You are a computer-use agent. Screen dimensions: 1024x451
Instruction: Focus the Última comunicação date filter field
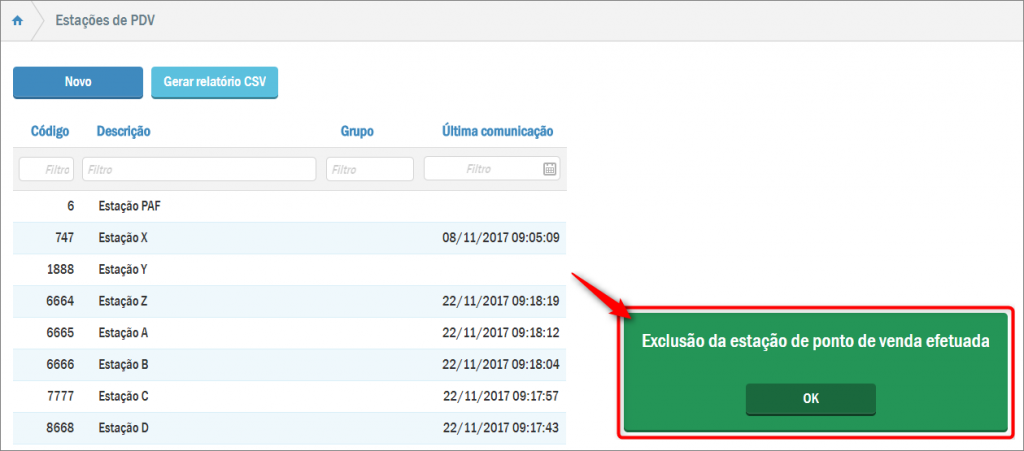[482, 169]
